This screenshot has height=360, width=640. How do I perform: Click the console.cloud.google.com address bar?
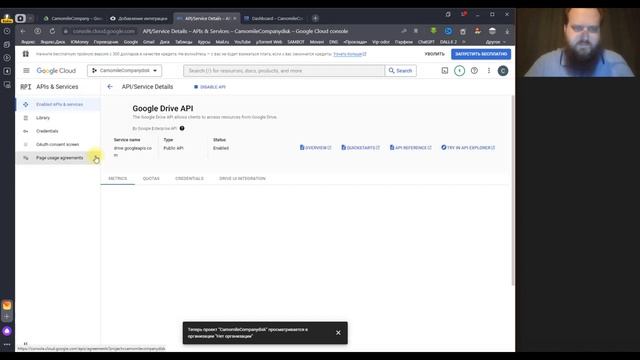(x=104, y=31)
